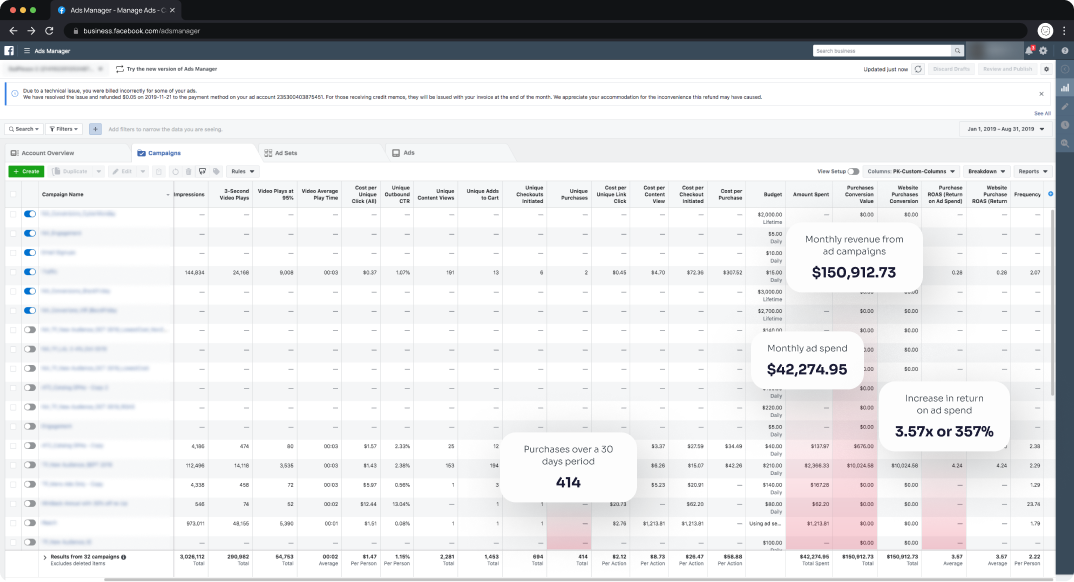Check the select-all campaigns checkbox in header
Screen dimensions: 1074x582
tap(13, 194)
